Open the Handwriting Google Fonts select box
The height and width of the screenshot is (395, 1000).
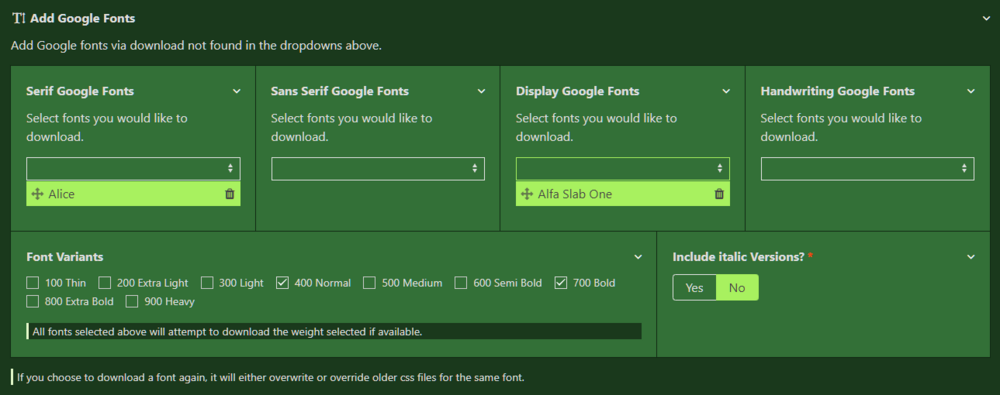(867, 168)
